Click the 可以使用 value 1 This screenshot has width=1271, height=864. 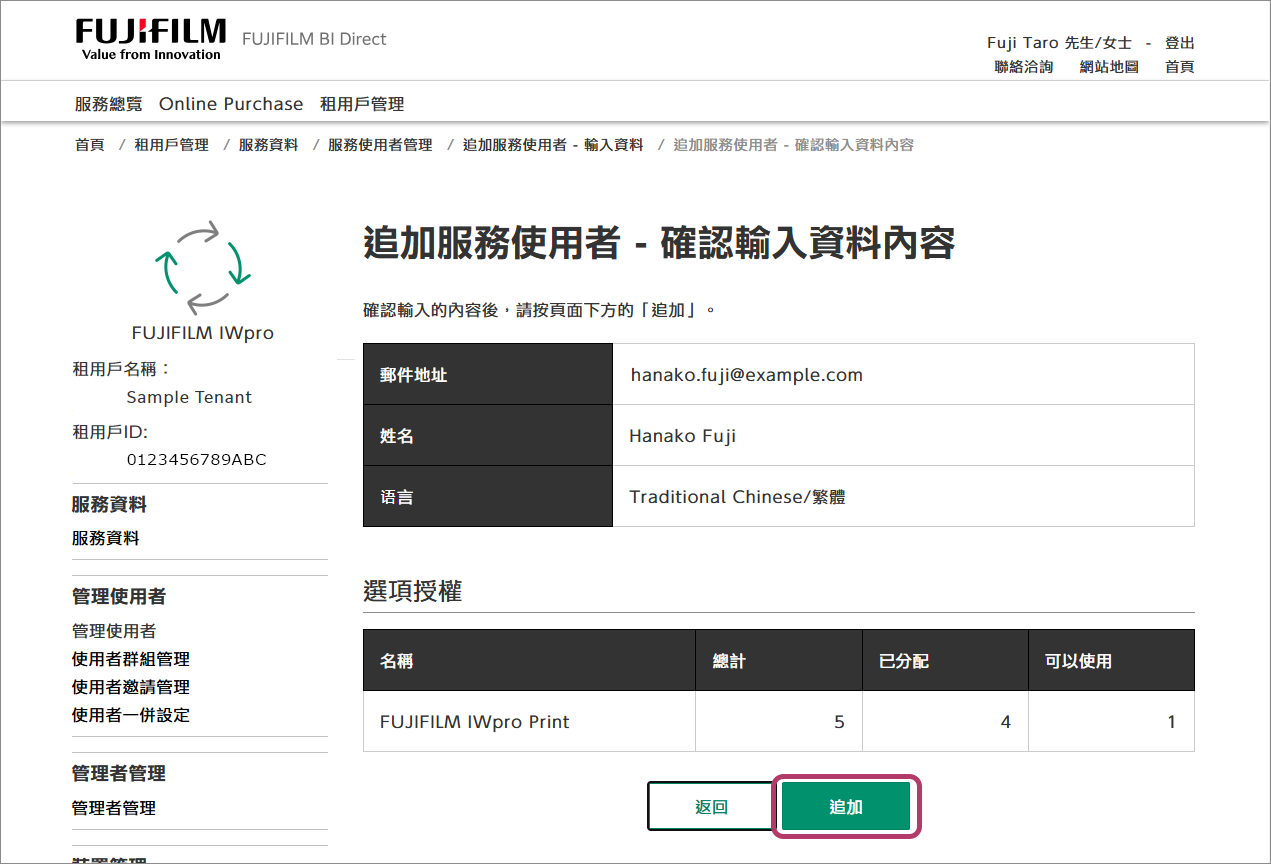1172,722
